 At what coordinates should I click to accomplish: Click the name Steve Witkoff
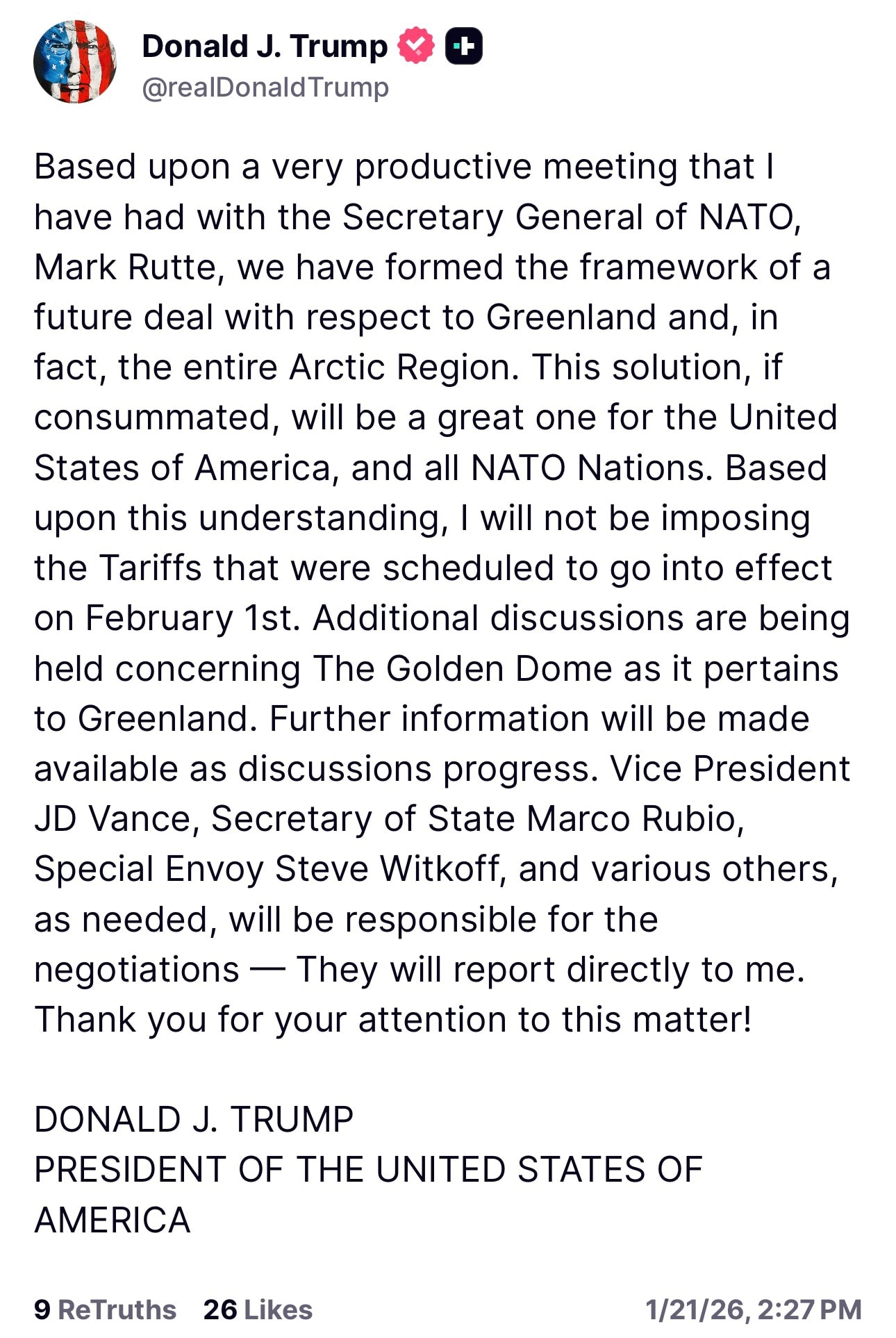coord(388,869)
